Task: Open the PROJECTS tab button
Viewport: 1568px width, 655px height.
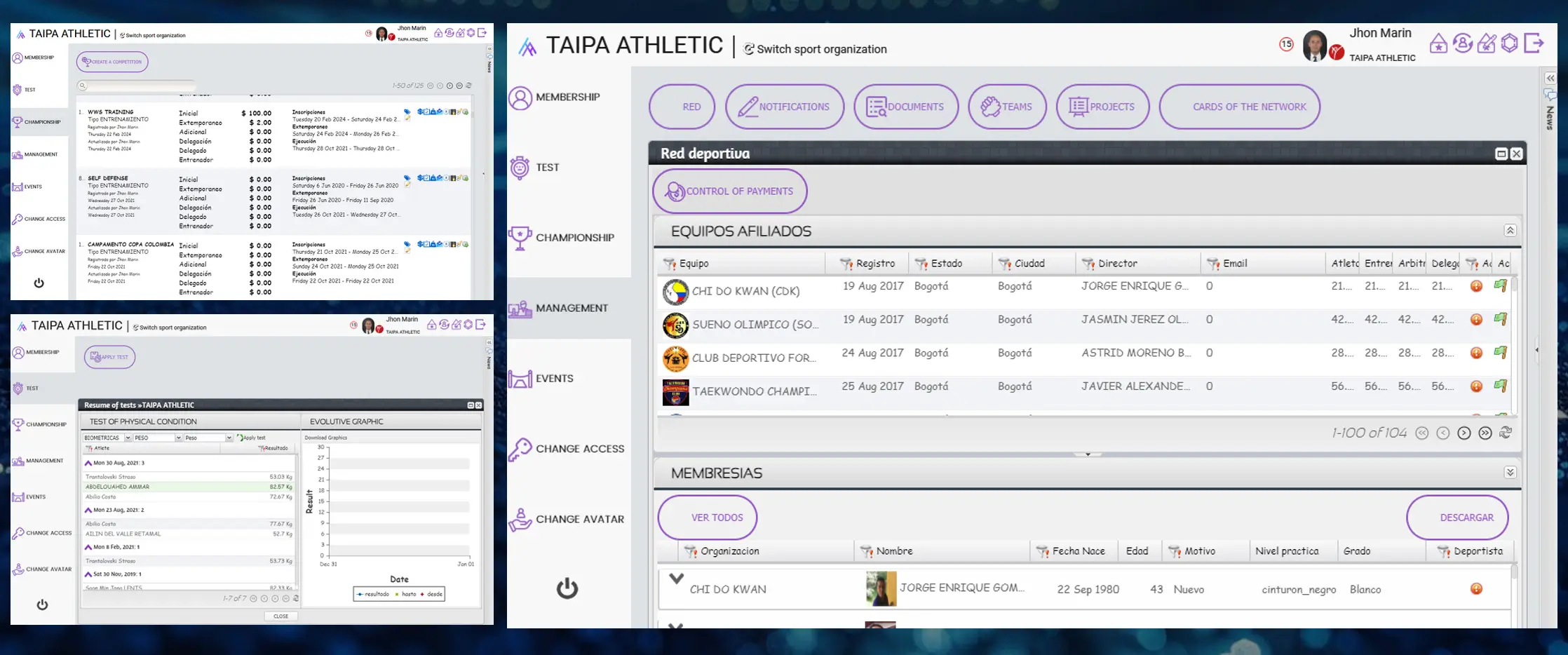Action: (1102, 107)
